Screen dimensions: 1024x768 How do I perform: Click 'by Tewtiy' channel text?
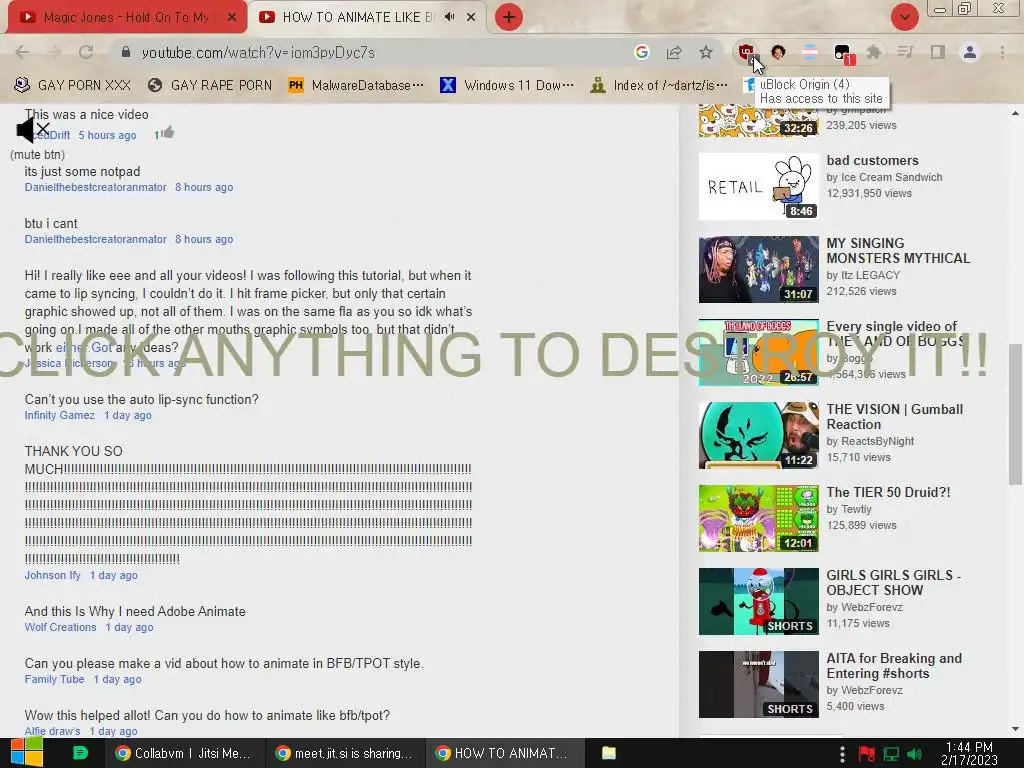tap(849, 509)
